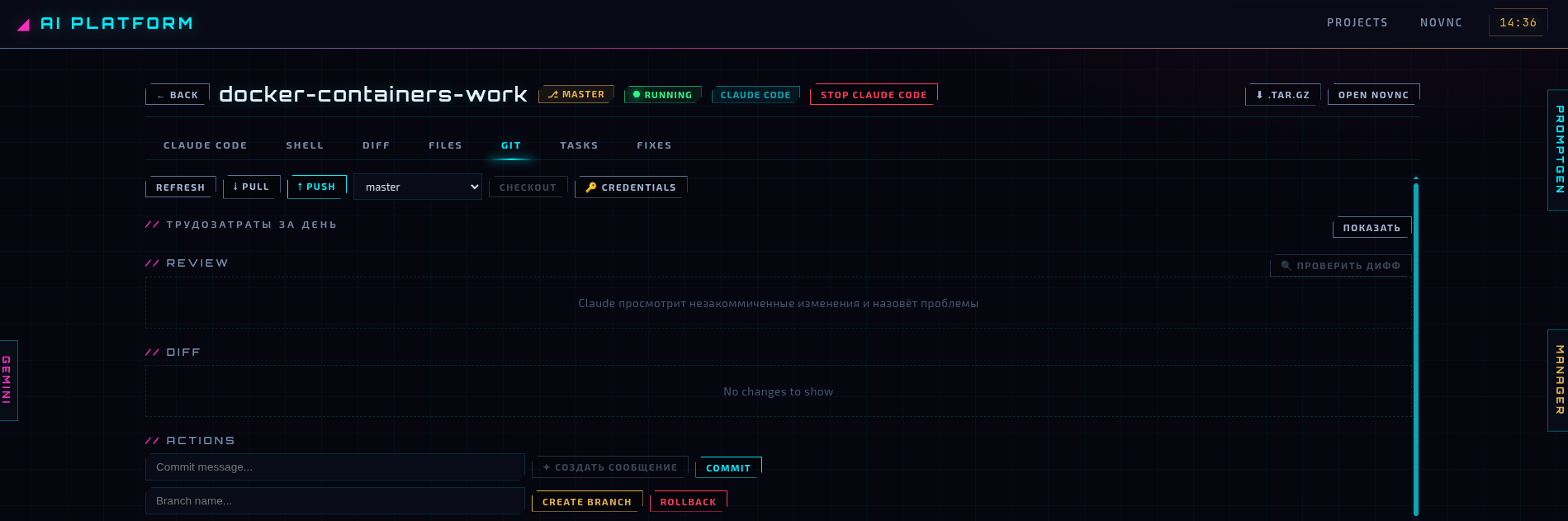Refresh the git status
The image size is (1568, 521).
(x=181, y=187)
